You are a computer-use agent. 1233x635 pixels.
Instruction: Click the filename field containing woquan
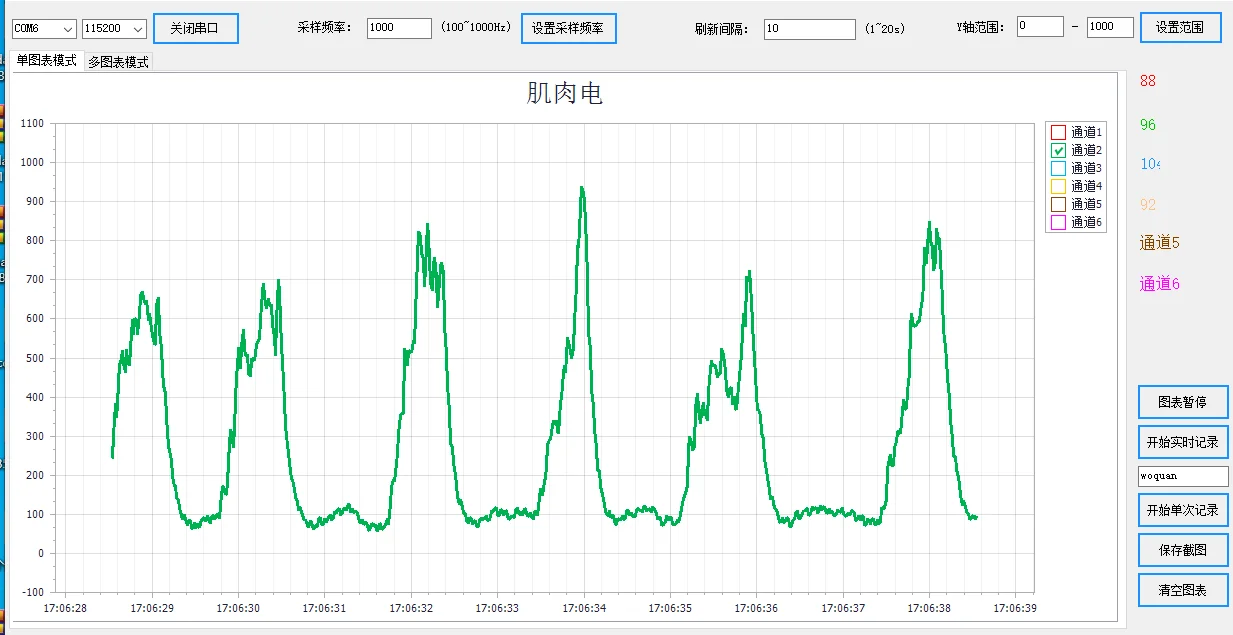point(1183,476)
